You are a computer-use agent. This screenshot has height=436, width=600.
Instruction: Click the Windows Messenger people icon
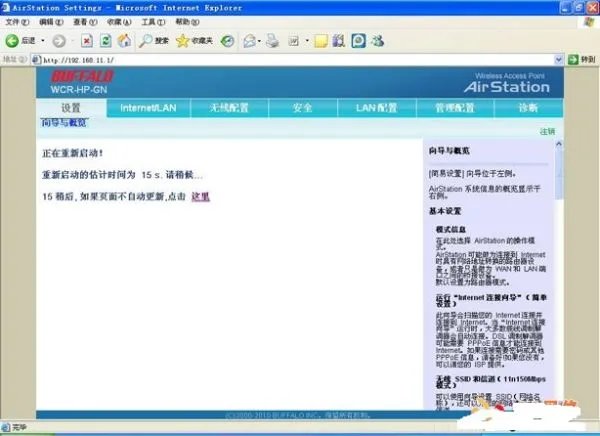click(378, 41)
